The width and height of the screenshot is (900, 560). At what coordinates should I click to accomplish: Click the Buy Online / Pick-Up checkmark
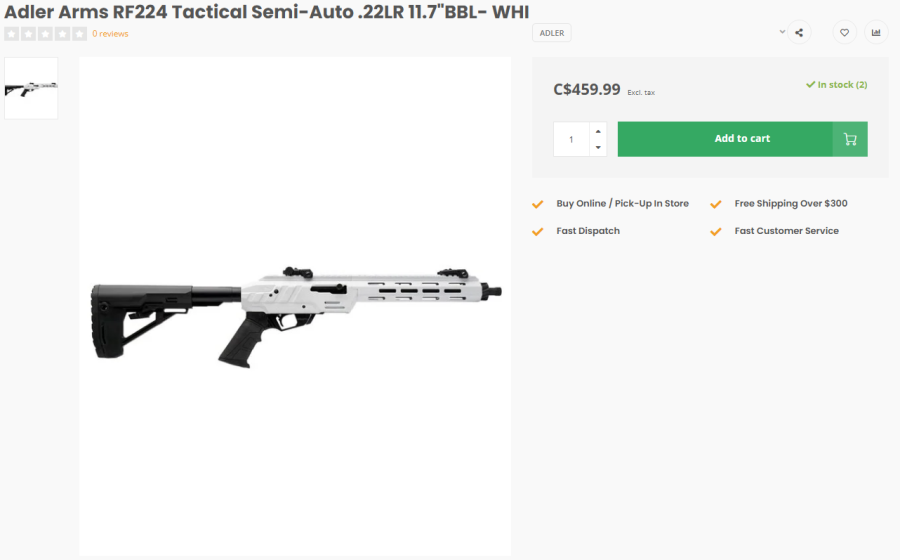538,204
